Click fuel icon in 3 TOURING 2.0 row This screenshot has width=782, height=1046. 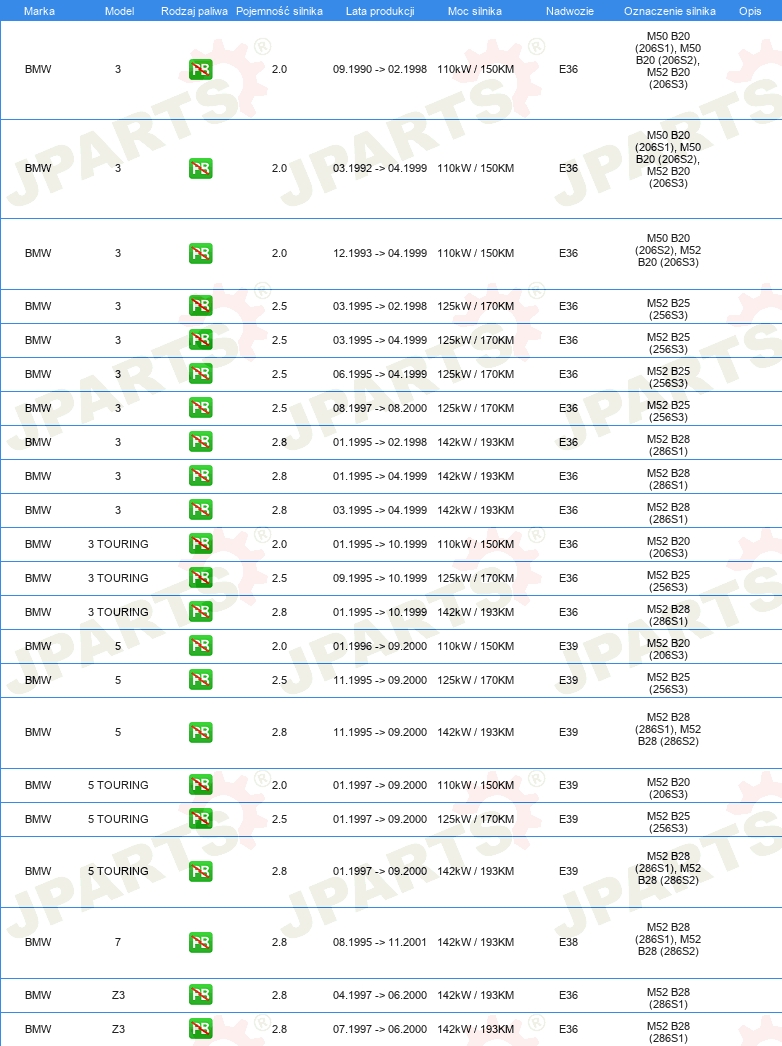pos(201,544)
